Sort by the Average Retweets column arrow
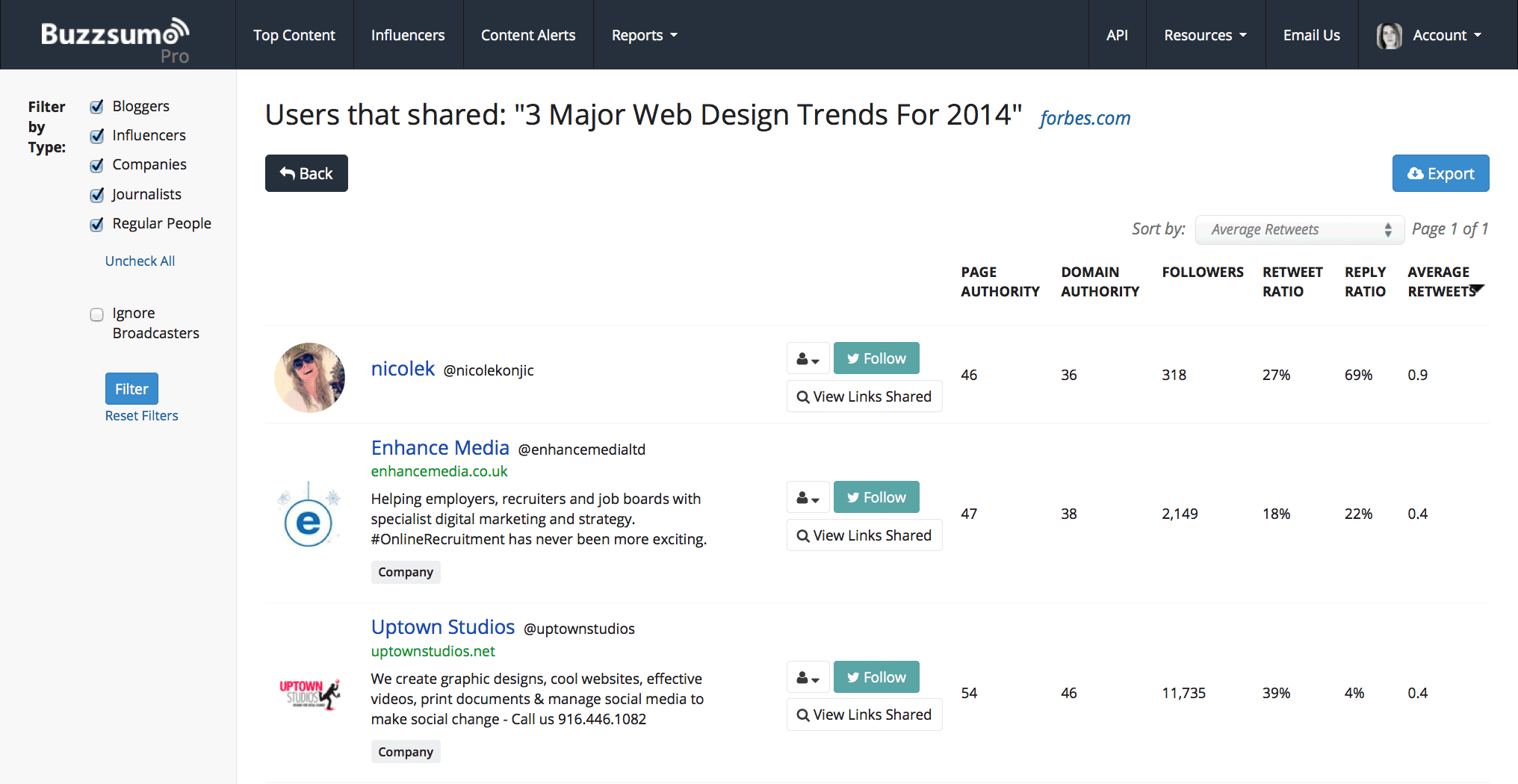The height and width of the screenshot is (784, 1518). click(x=1477, y=290)
